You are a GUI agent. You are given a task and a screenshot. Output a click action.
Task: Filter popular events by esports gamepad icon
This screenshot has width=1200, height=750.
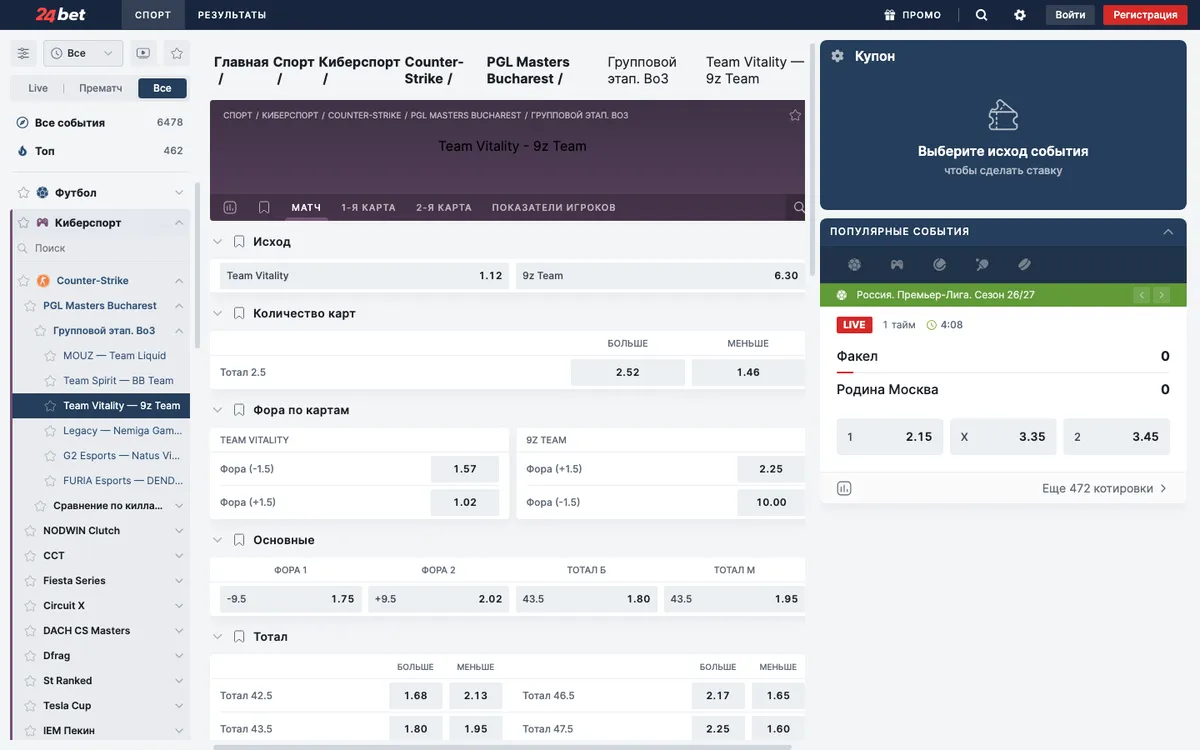[x=897, y=265]
